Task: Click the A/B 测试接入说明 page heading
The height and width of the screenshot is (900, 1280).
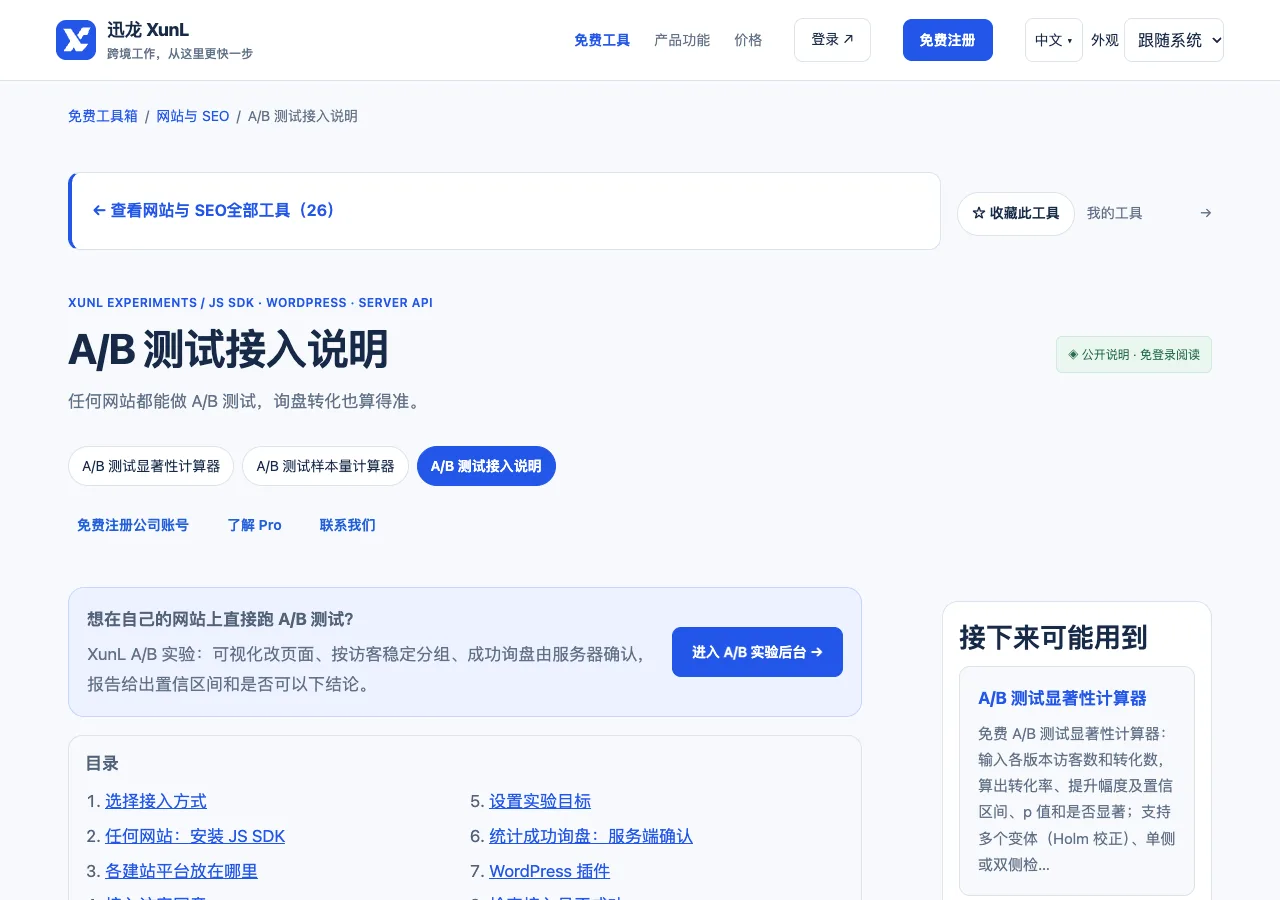Action: (x=228, y=350)
